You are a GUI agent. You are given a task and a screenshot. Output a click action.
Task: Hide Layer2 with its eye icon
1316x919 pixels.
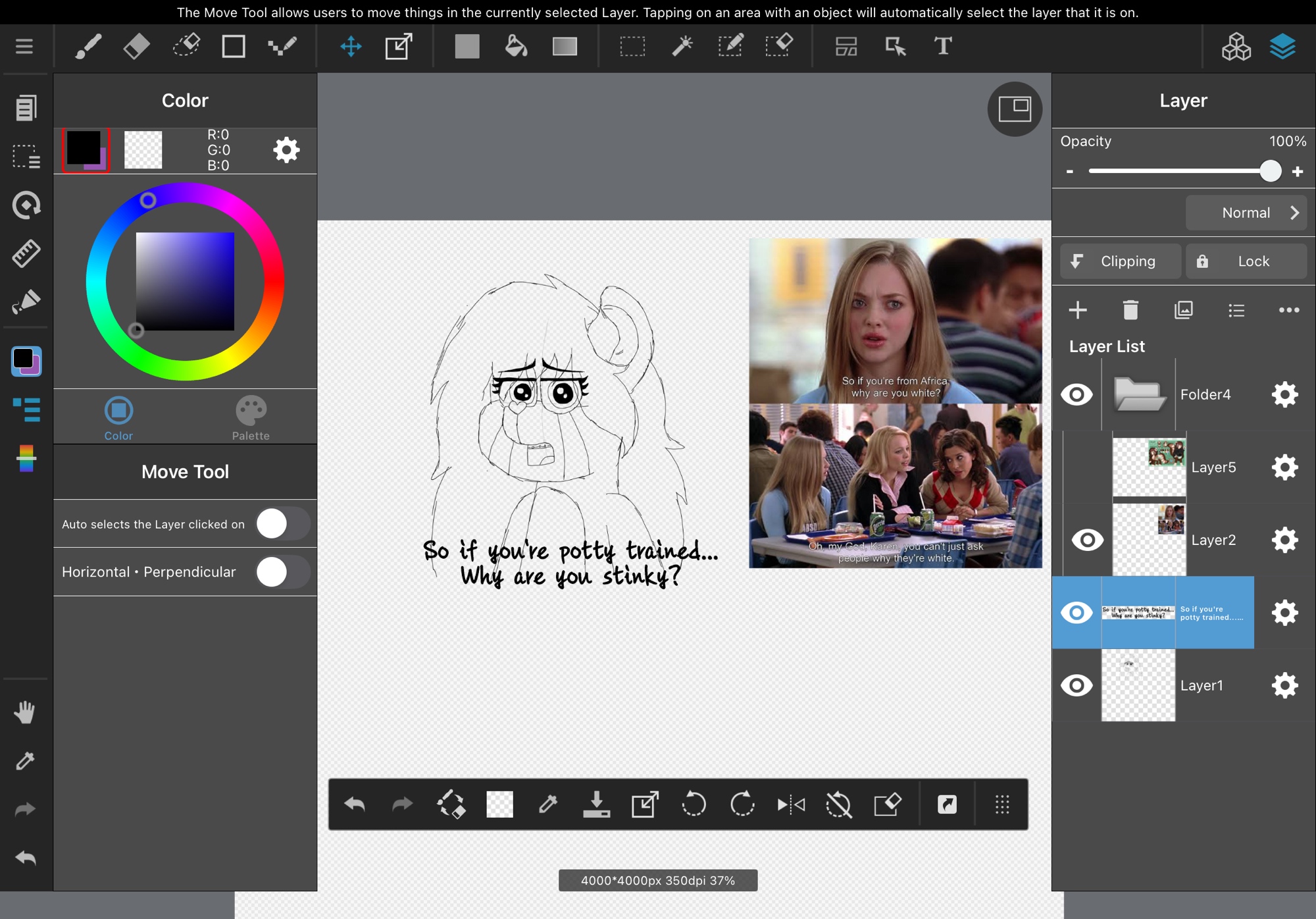[x=1087, y=540]
